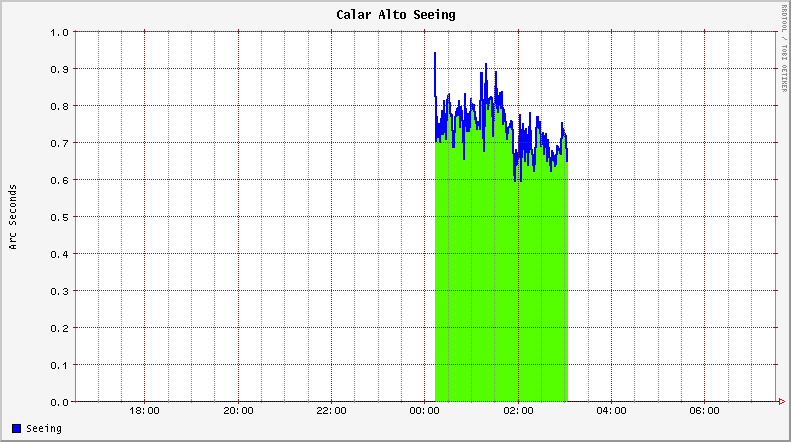Click the 06:00 time axis label
791x442 pixels.
(x=705, y=411)
